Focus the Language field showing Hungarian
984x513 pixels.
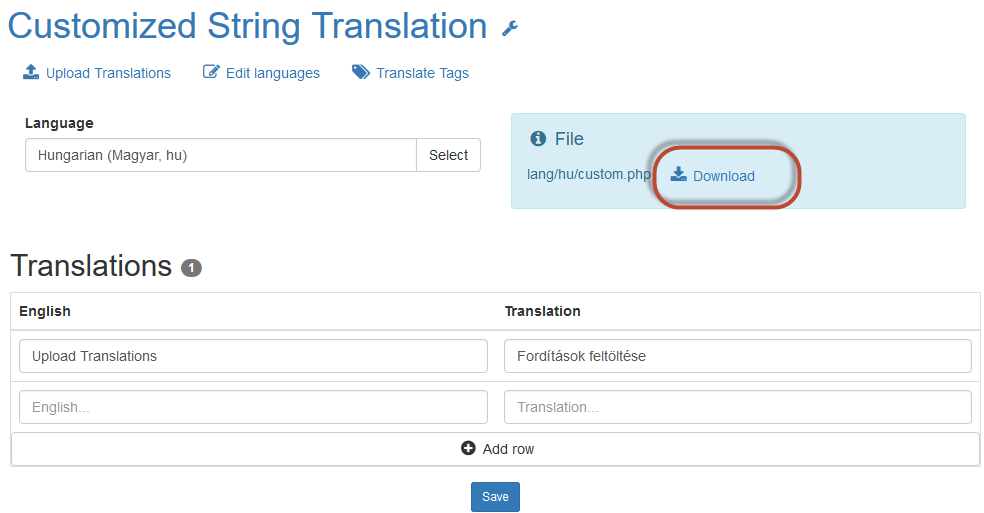pos(220,155)
